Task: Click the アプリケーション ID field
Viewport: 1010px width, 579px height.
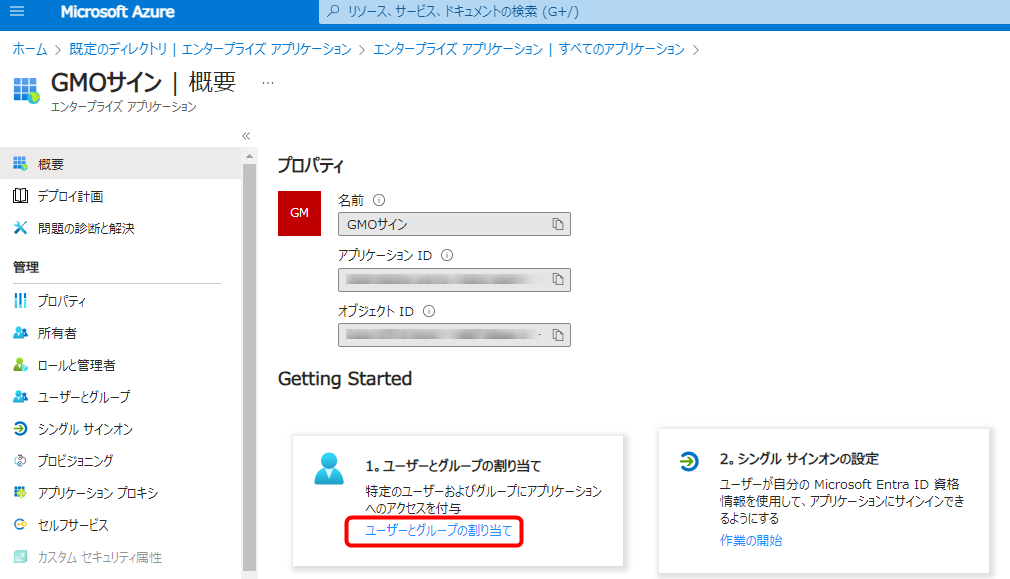Action: (454, 280)
